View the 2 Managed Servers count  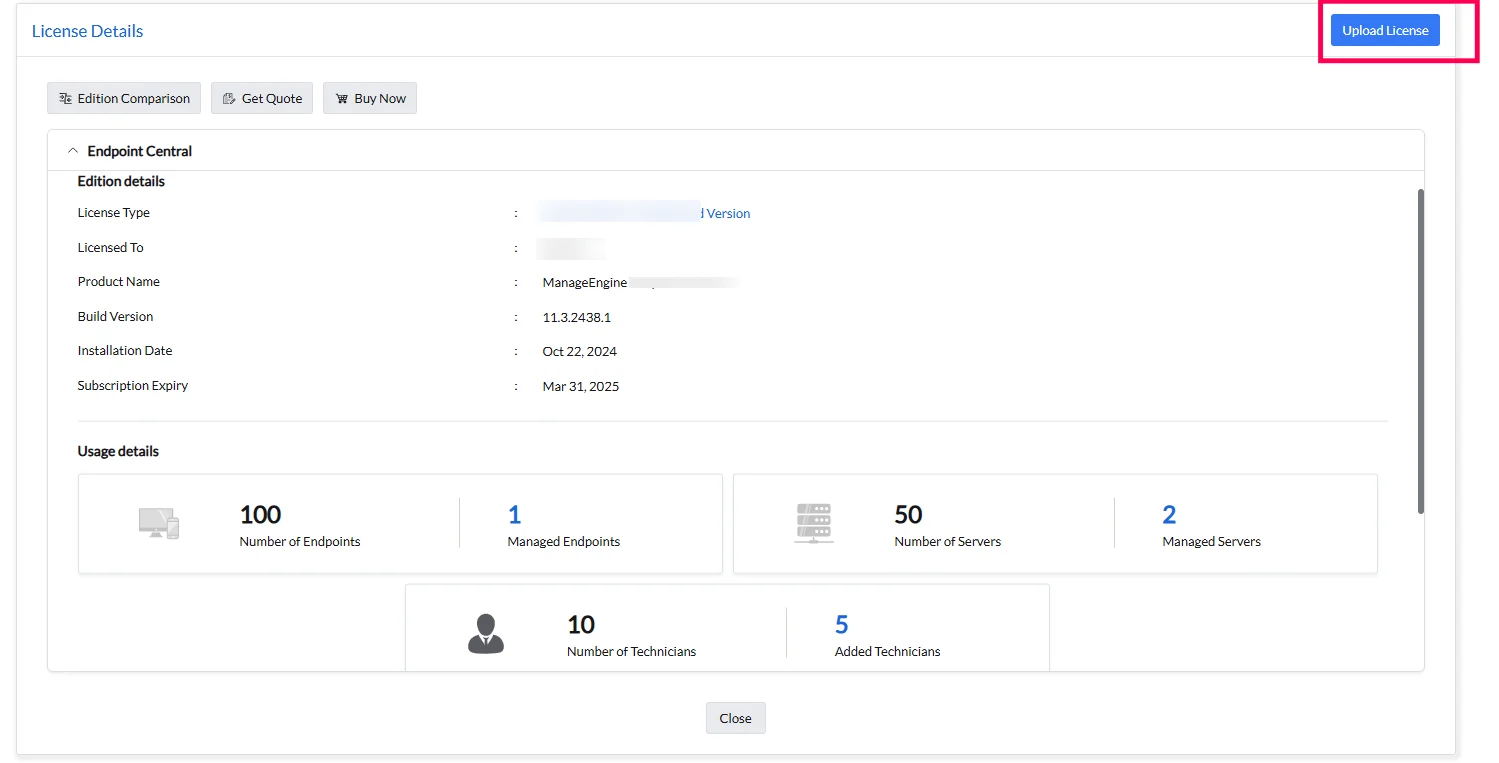(x=1169, y=515)
